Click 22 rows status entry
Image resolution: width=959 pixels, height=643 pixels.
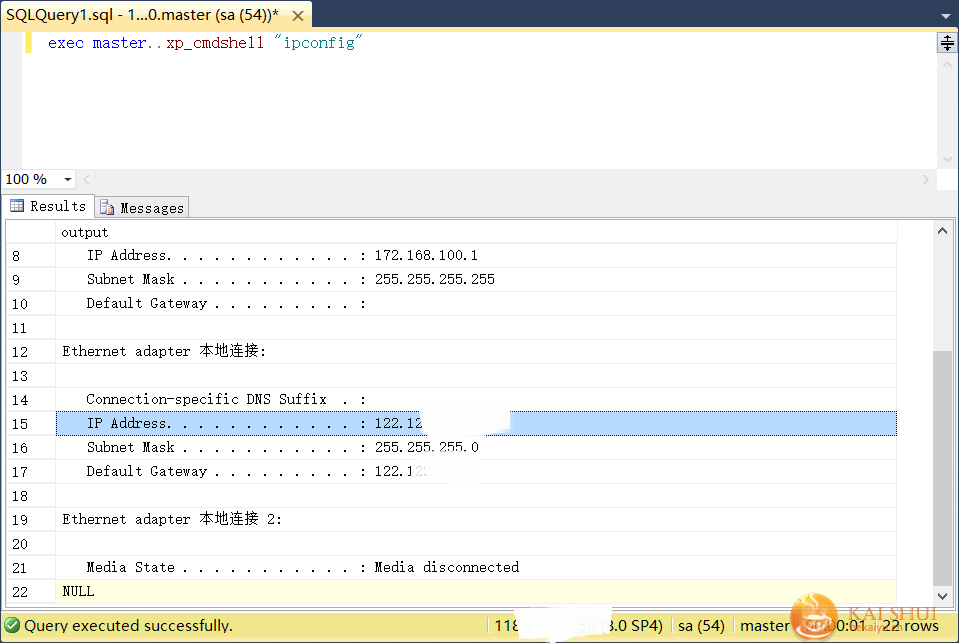910,625
